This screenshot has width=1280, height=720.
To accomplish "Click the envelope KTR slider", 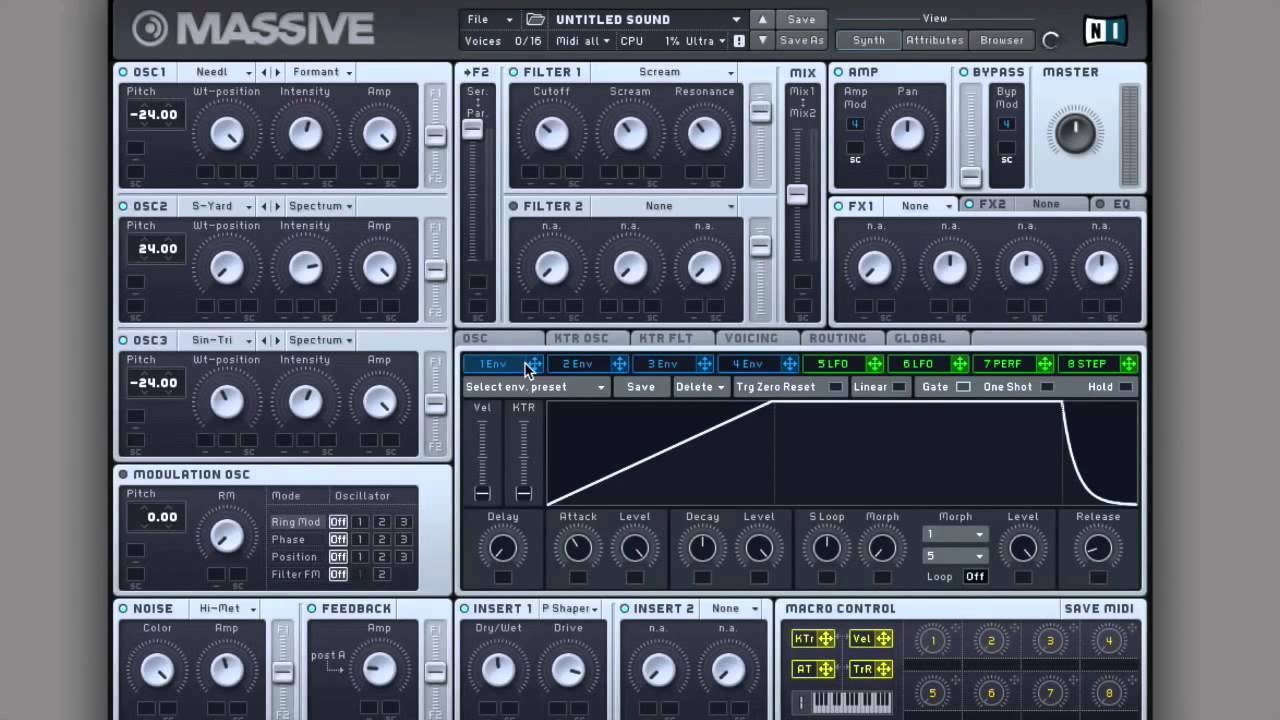I will (523, 460).
